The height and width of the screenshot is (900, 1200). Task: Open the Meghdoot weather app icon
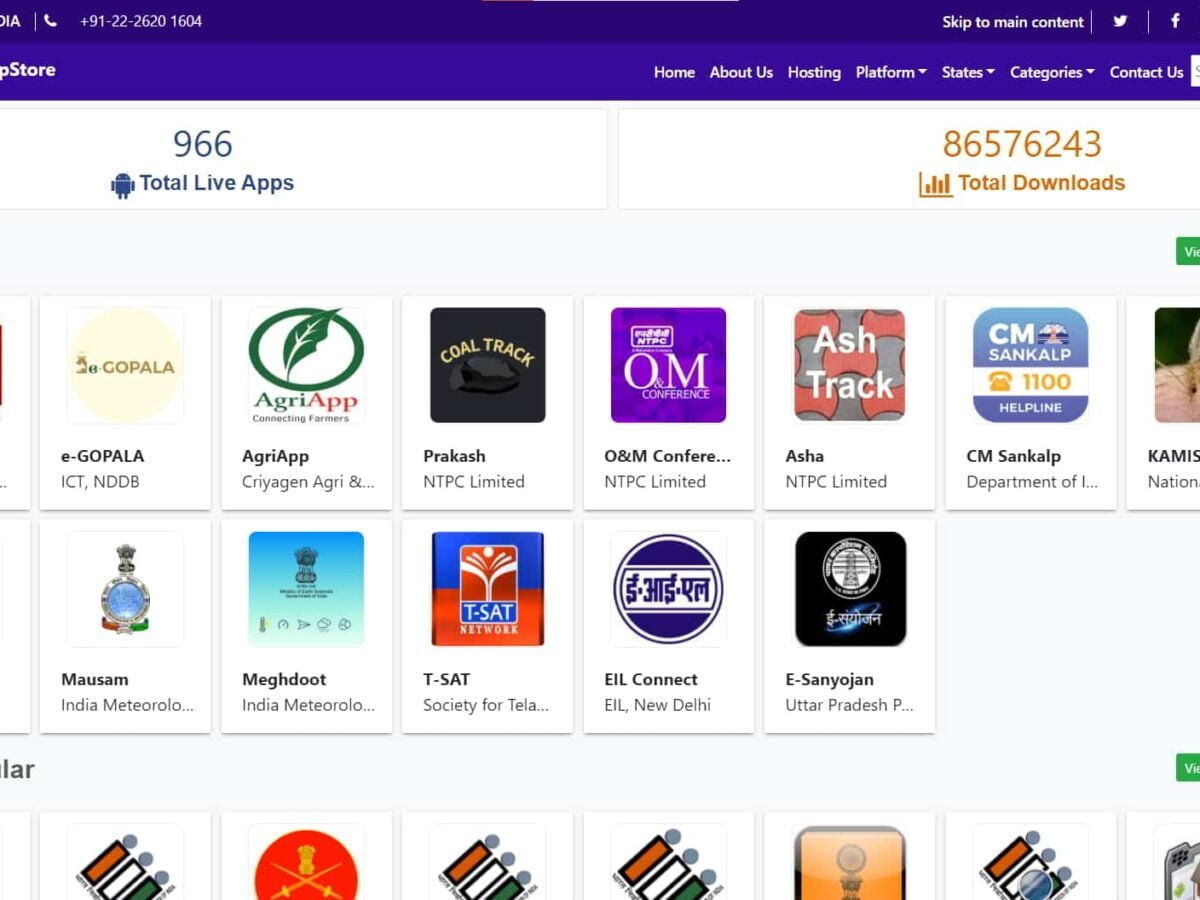coord(306,589)
